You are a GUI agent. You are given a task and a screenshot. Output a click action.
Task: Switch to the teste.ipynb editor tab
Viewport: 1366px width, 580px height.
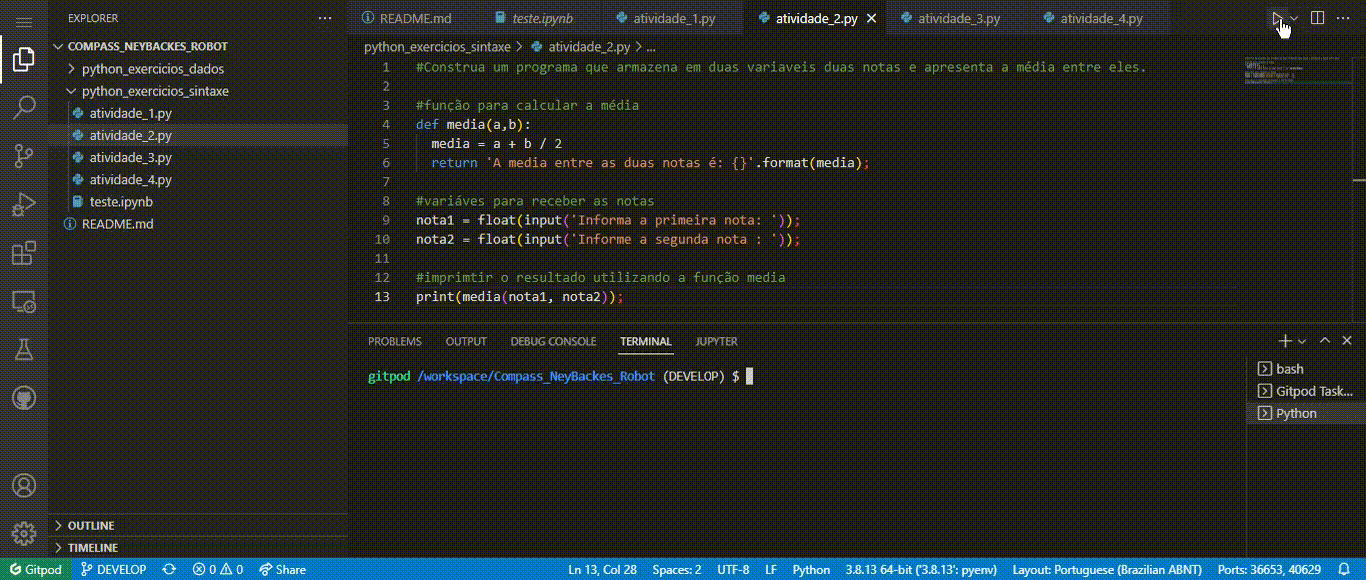coord(542,18)
